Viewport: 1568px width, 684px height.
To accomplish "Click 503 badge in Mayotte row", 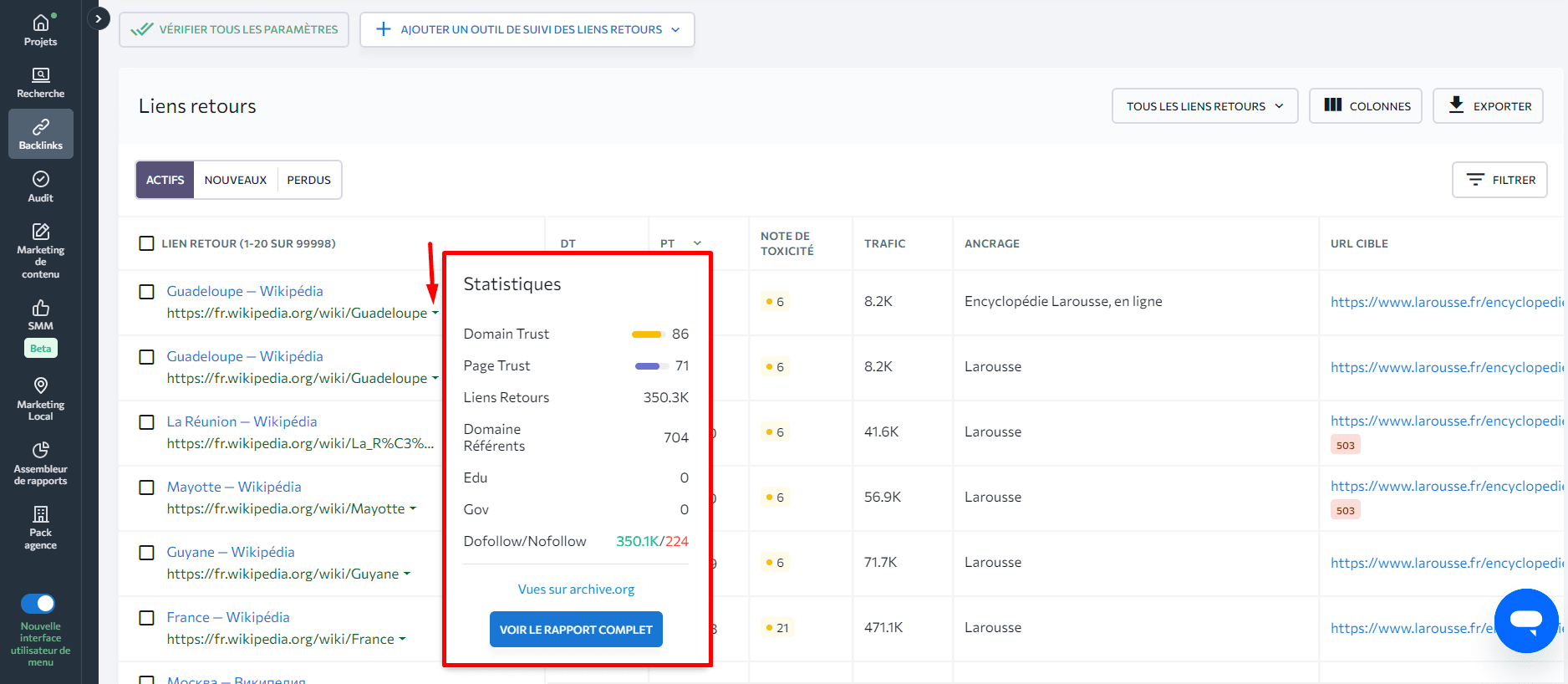I will tap(1346, 510).
